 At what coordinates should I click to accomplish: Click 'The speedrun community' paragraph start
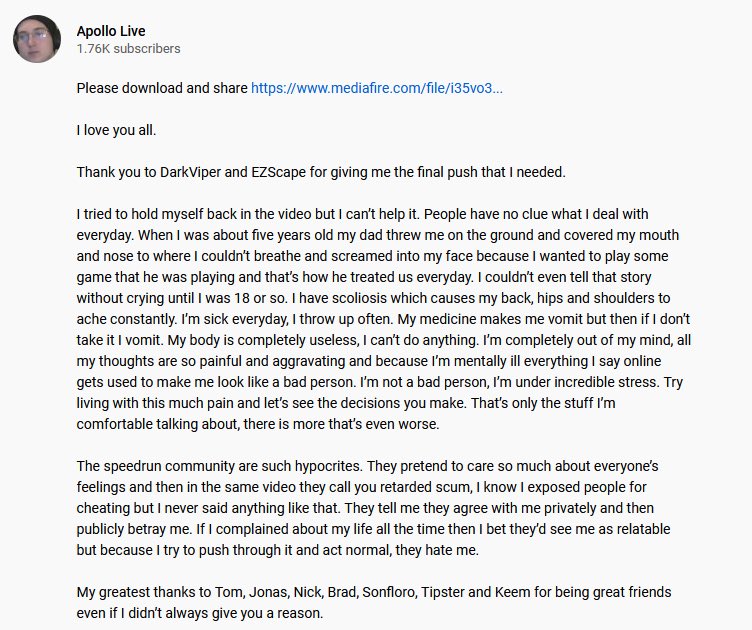[152, 466]
